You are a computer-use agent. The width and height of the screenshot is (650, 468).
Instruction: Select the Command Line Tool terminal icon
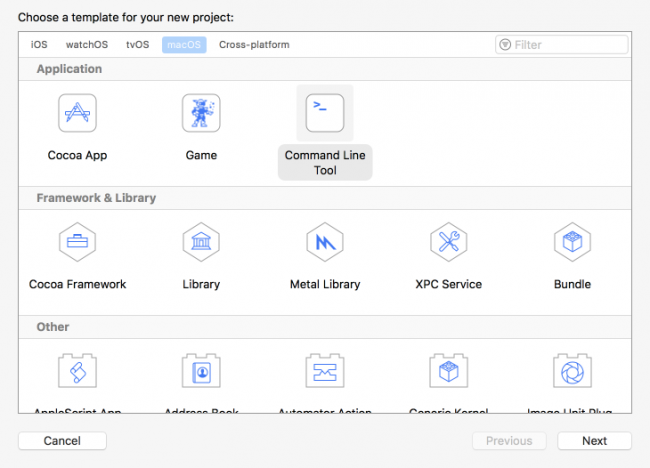tap(325, 113)
